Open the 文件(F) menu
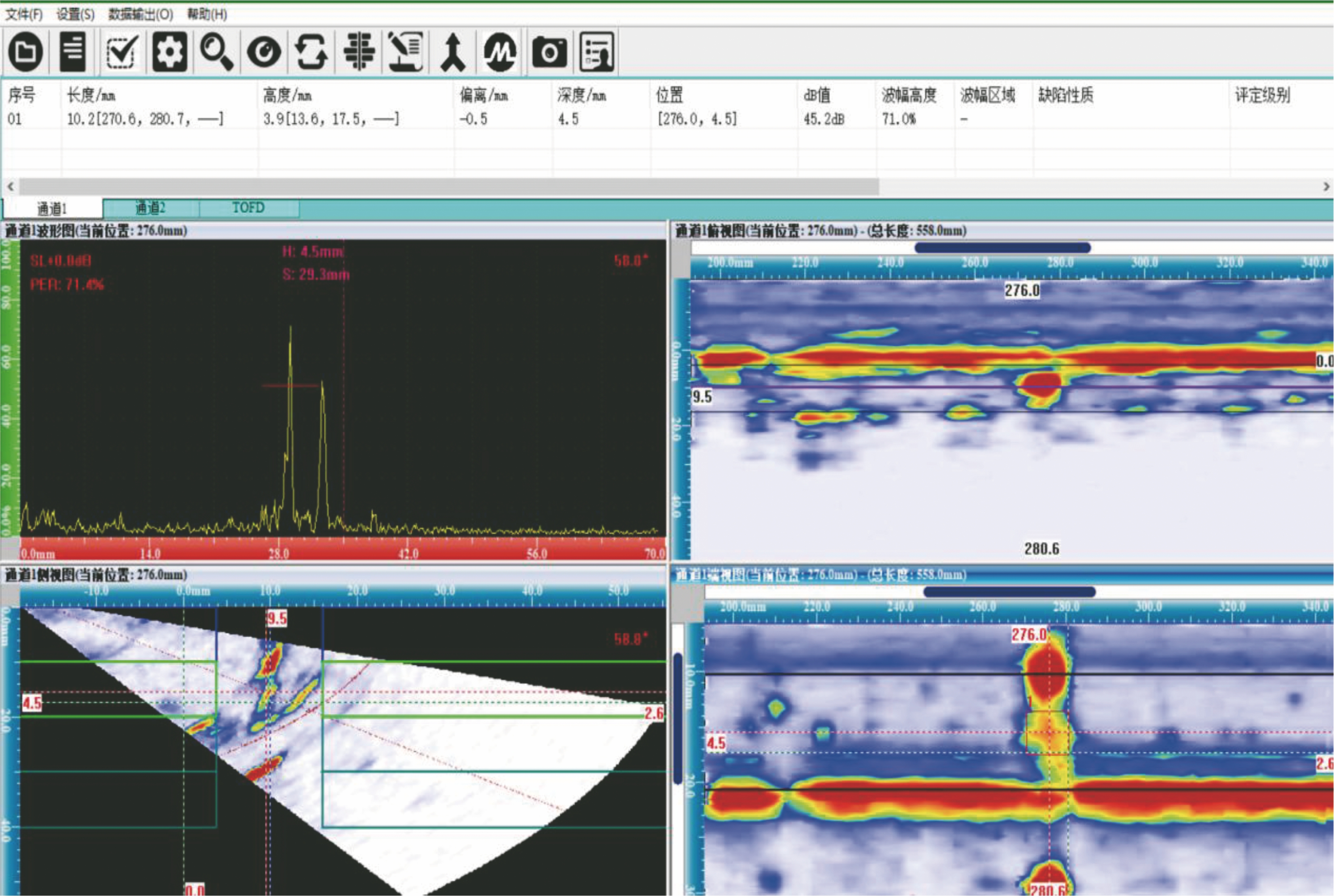Screen dimensions: 1334x896 pos(23,14)
